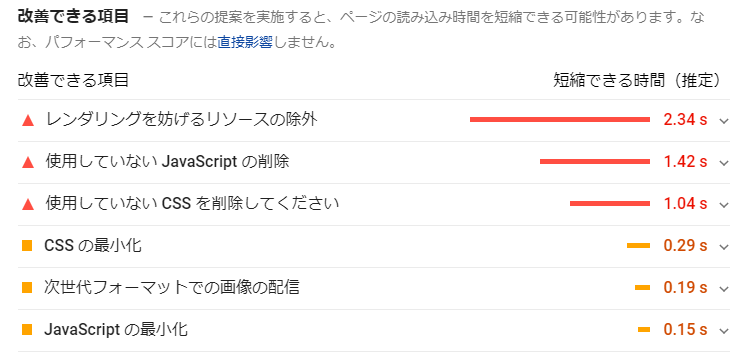Screen dimensions: 752x363
Task: Click red triangle icon beside 使用していない JavaScript の削除
Action: click(x=28, y=163)
